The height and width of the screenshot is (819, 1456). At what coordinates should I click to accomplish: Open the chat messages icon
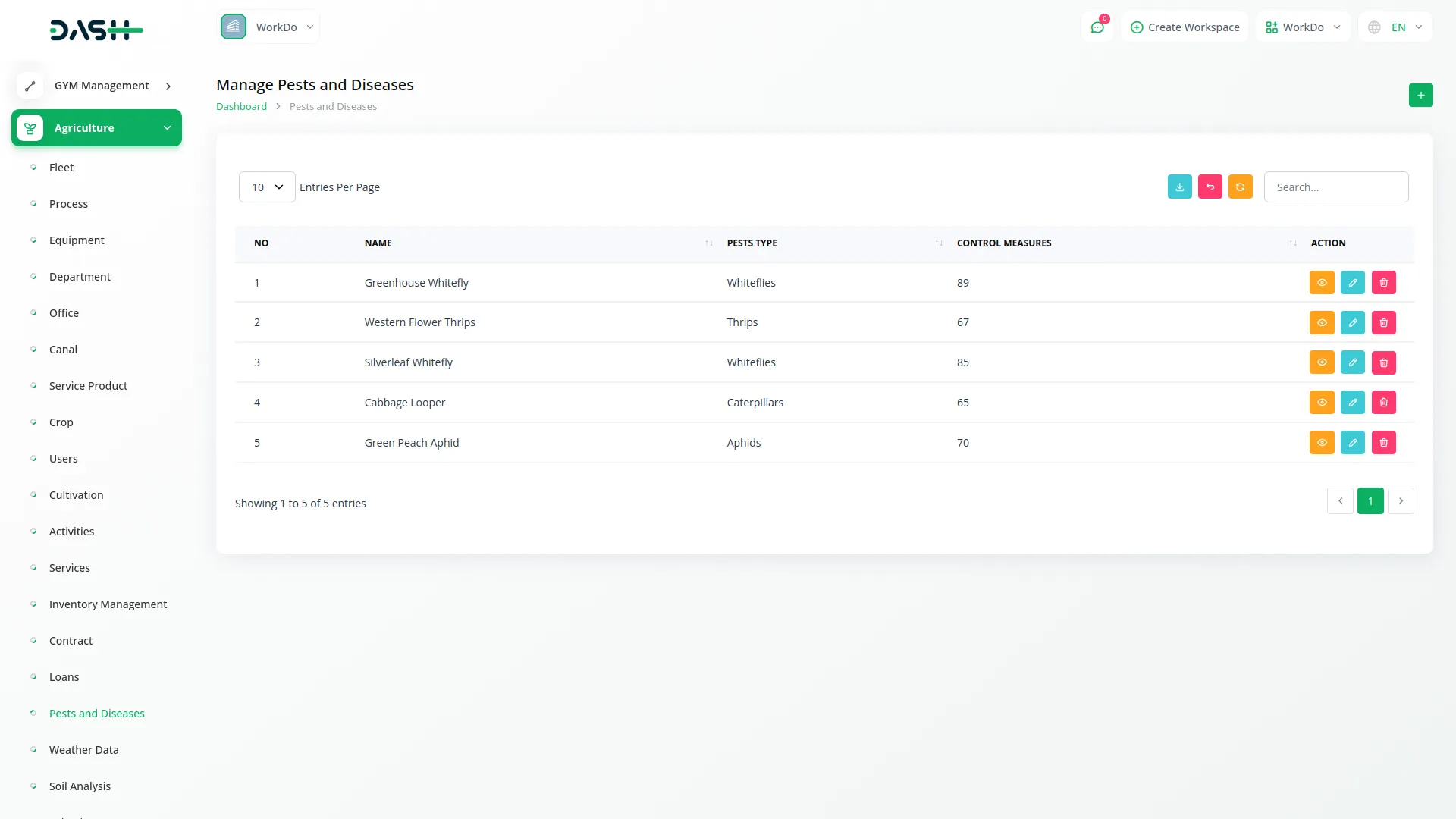point(1097,27)
